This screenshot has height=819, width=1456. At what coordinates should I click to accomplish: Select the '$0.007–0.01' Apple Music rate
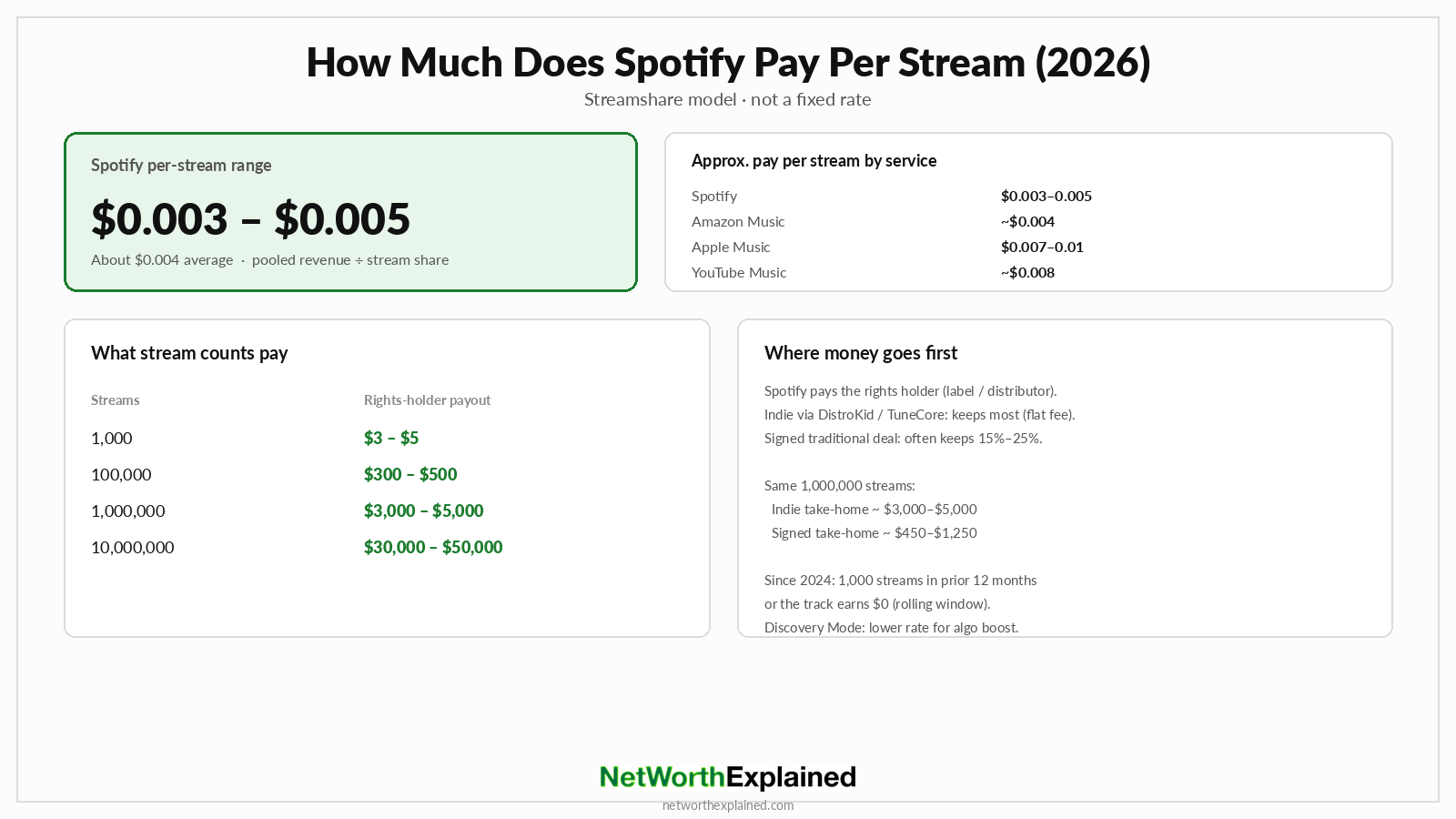[x=1043, y=248]
